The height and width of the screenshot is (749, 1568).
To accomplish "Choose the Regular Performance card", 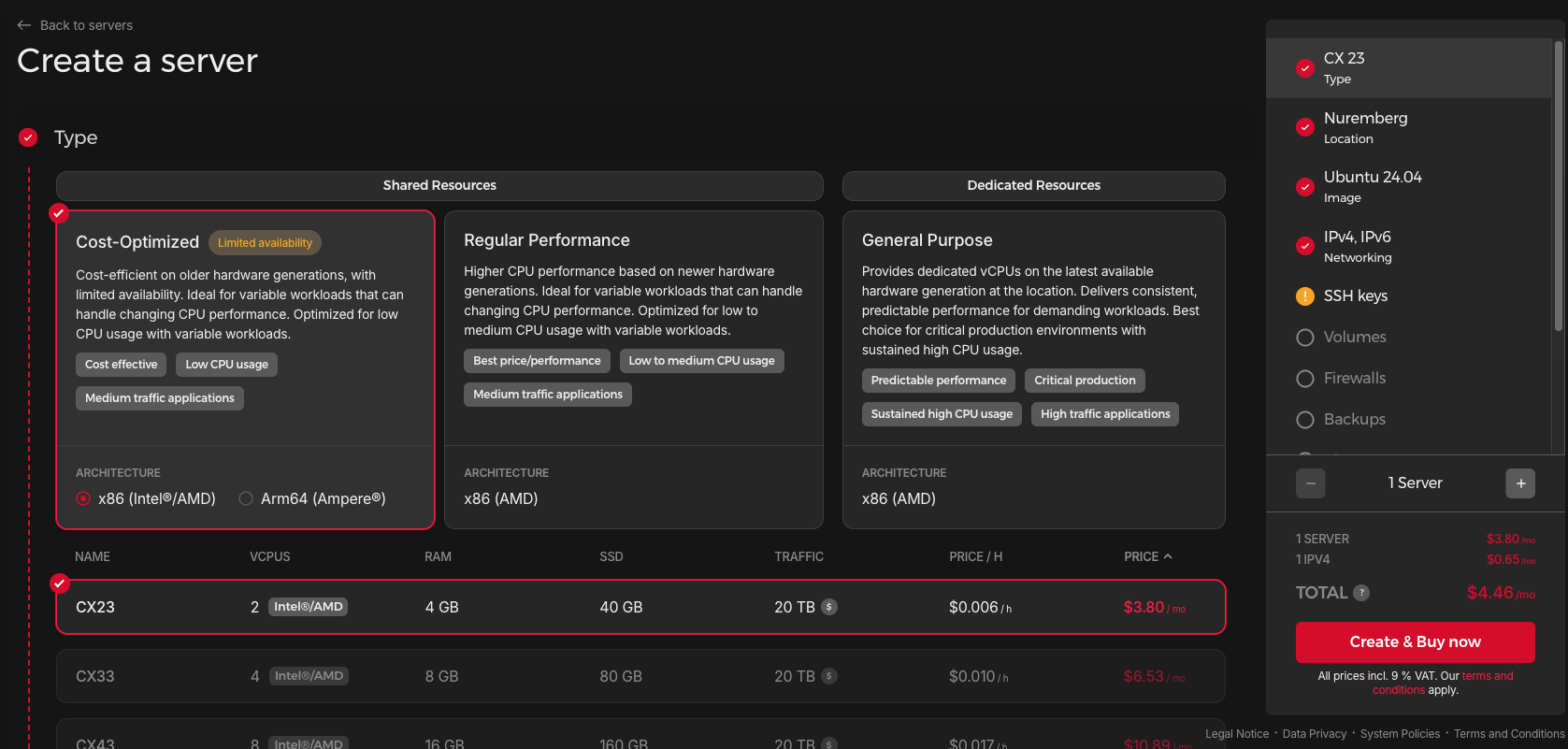I will (633, 370).
